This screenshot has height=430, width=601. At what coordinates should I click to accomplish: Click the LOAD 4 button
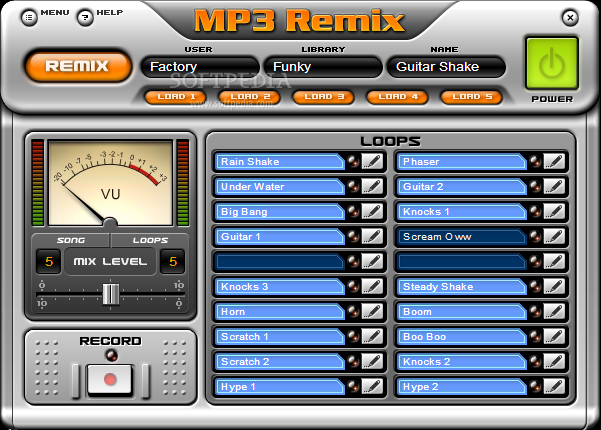pyautogui.click(x=398, y=97)
